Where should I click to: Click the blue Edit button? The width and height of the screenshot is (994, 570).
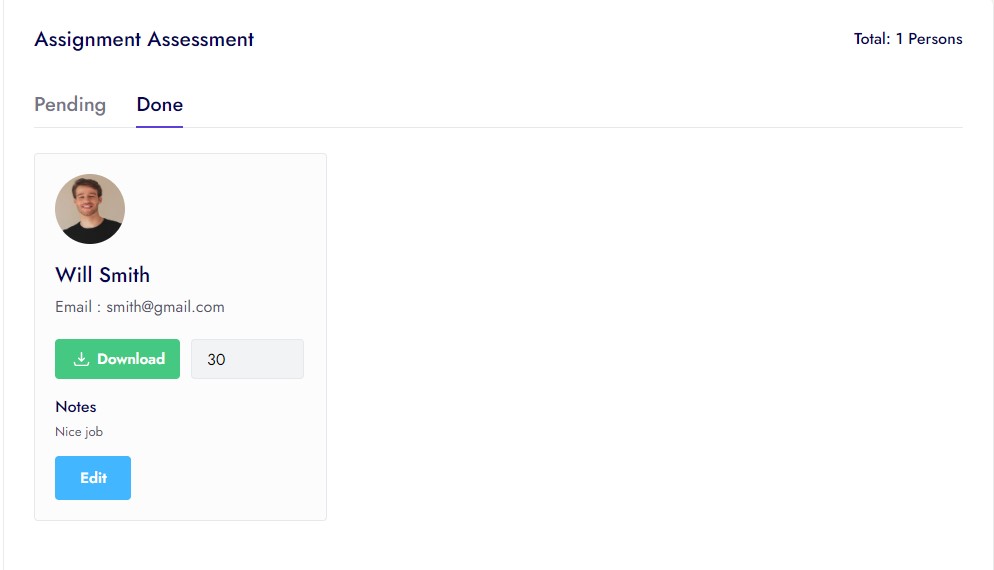click(x=93, y=478)
